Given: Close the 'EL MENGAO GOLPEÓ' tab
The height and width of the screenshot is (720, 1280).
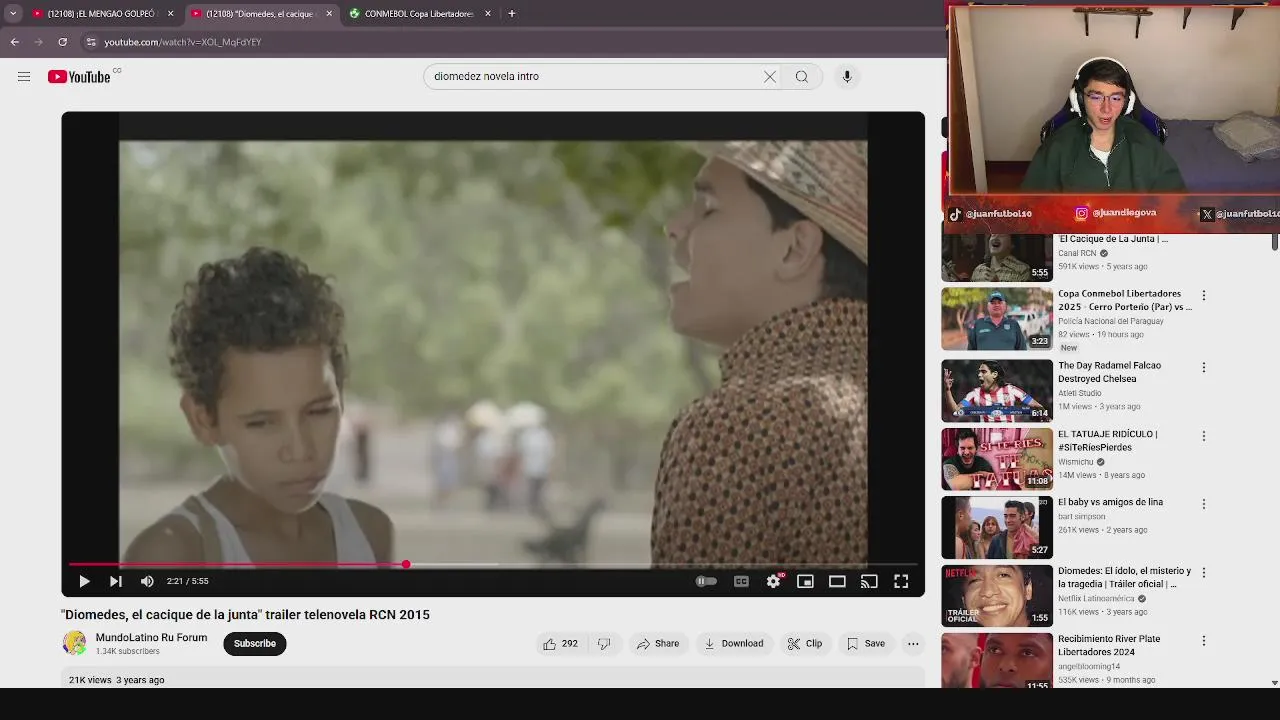Looking at the screenshot, I should click(170, 14).
